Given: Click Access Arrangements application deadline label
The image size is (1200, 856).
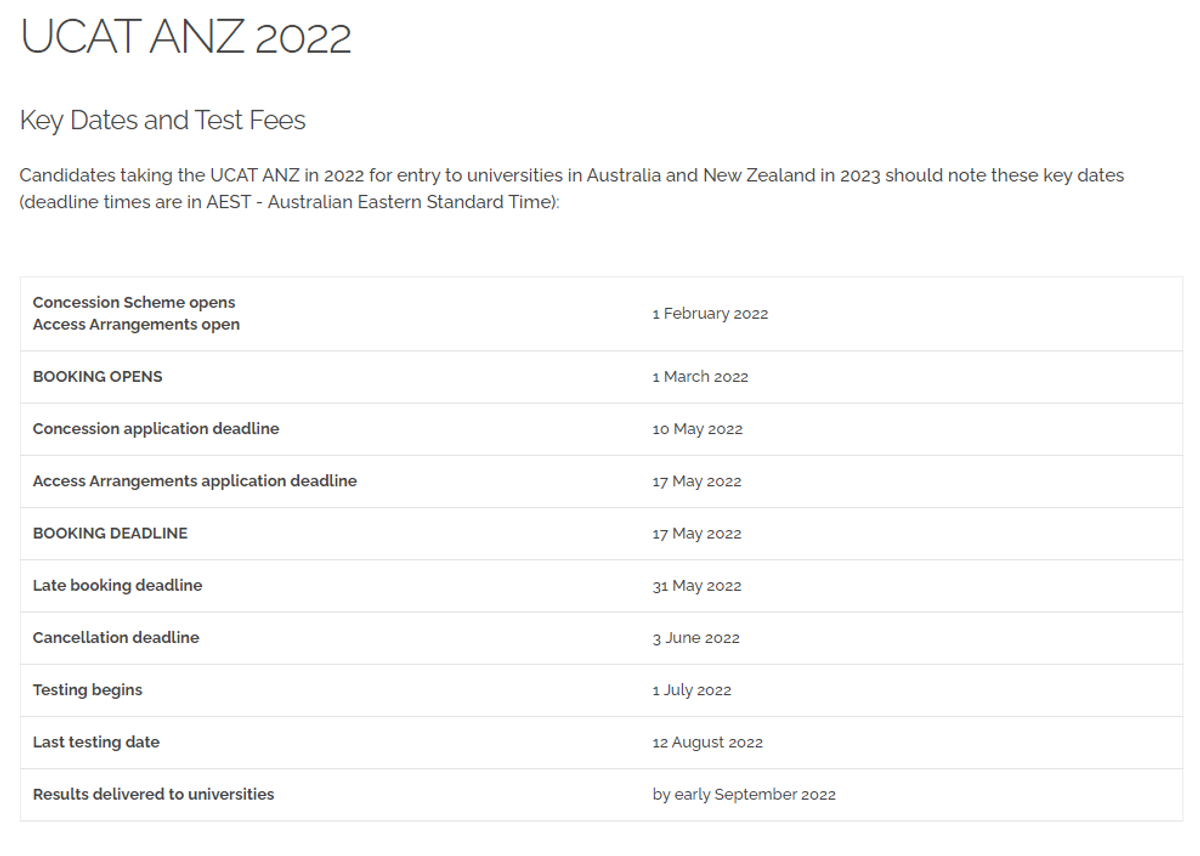Looking at the screenshot, I should coord(194,481).
